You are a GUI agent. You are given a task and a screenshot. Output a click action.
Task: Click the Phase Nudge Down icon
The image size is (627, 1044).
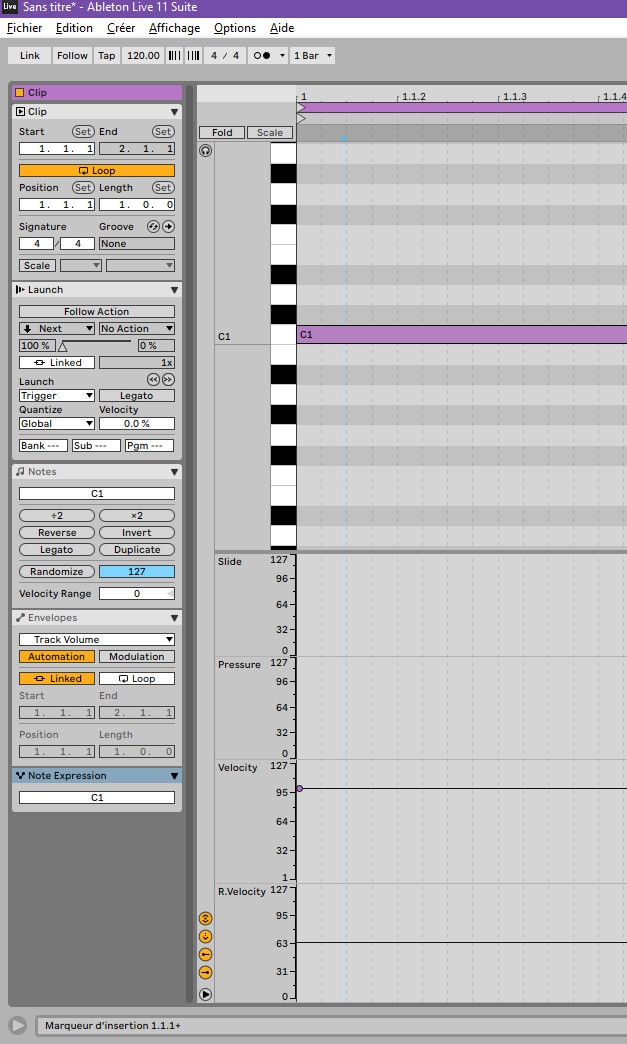tap(174, 55)
